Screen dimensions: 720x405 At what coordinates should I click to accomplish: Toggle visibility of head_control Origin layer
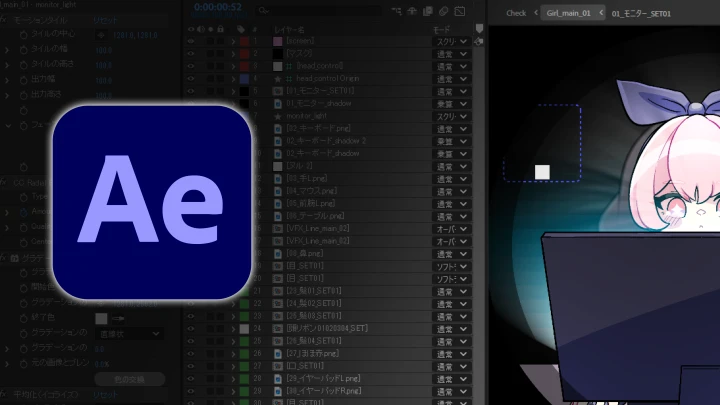click(191, 79)
